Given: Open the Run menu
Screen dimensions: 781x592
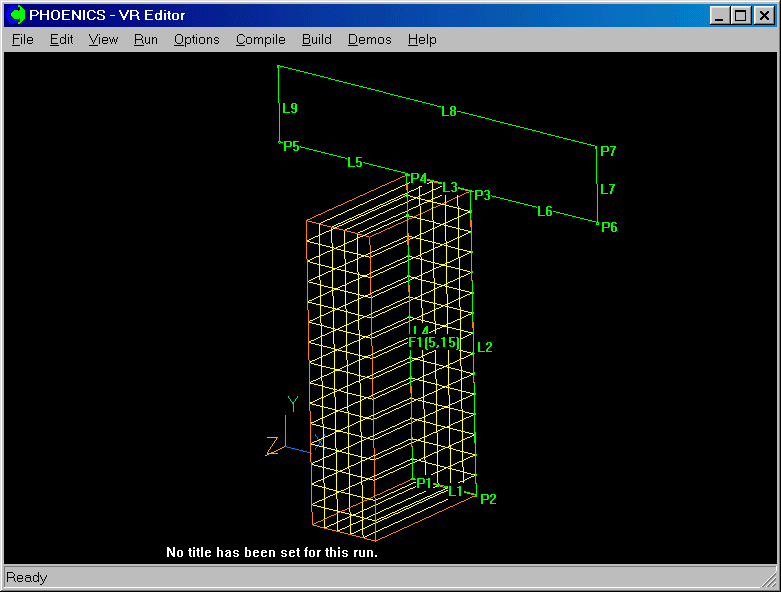Looking at the screenshot, I should (x=145, y=40).
